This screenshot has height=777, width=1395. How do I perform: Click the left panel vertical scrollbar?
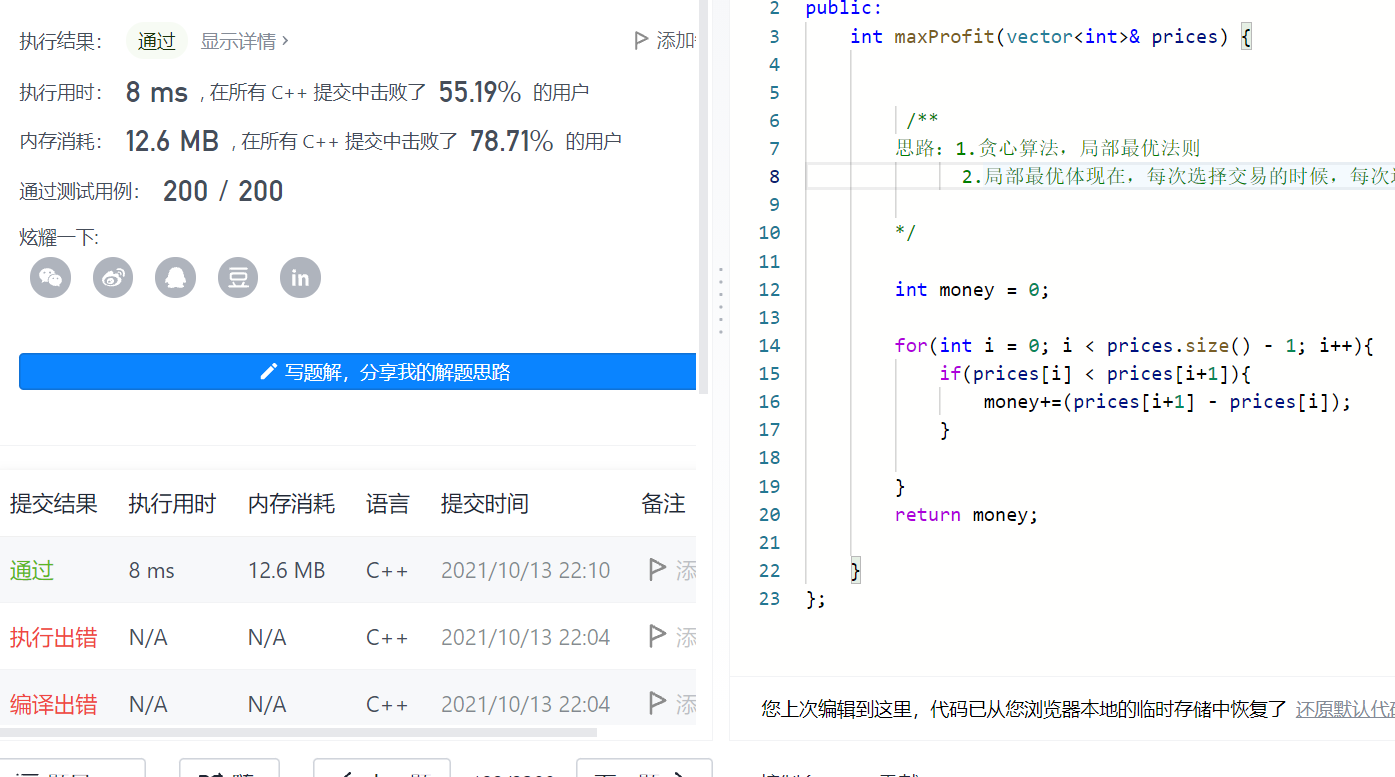click(704, 197)
